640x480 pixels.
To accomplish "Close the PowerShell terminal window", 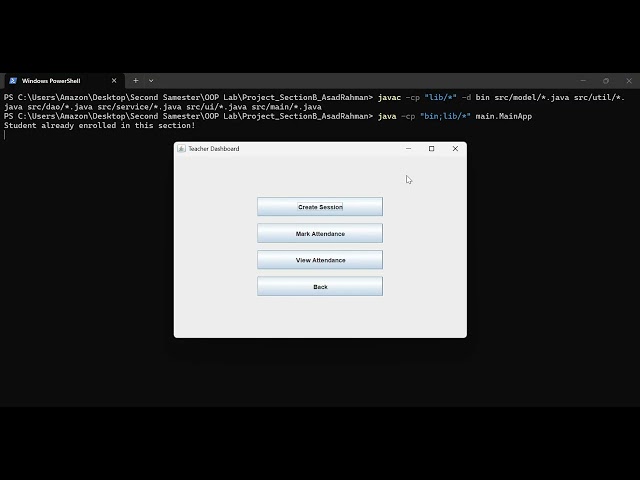I will 629,81.
